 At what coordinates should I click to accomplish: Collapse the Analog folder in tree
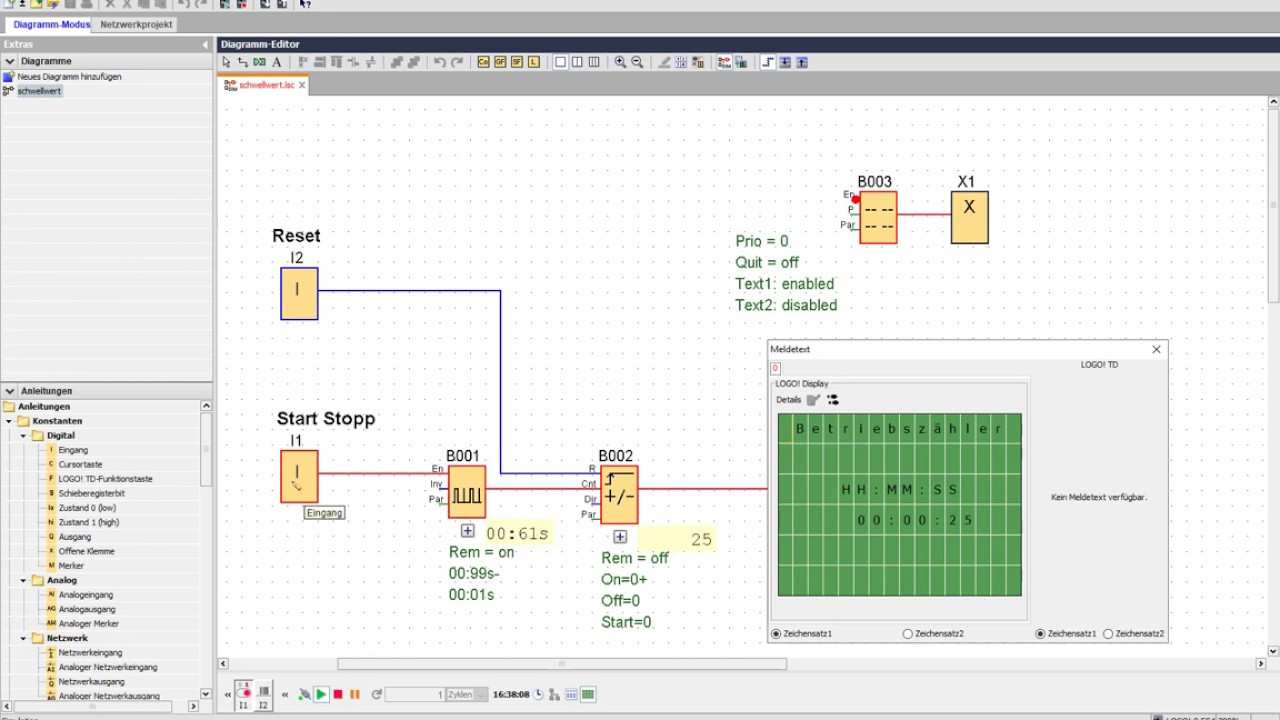pyautogui.click(x=23, y=580)
